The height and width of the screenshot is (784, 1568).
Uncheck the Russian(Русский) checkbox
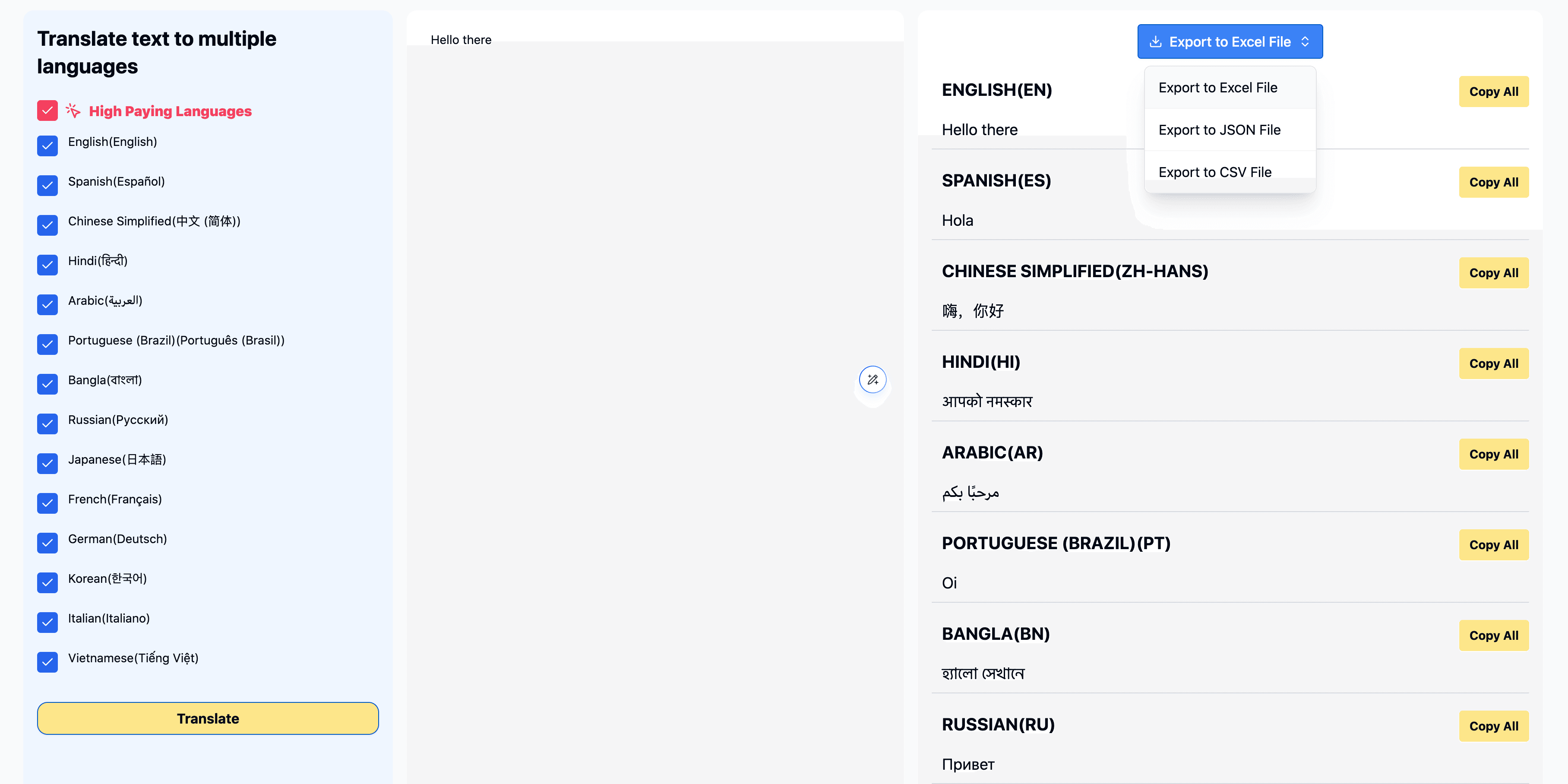pos(47,424)
